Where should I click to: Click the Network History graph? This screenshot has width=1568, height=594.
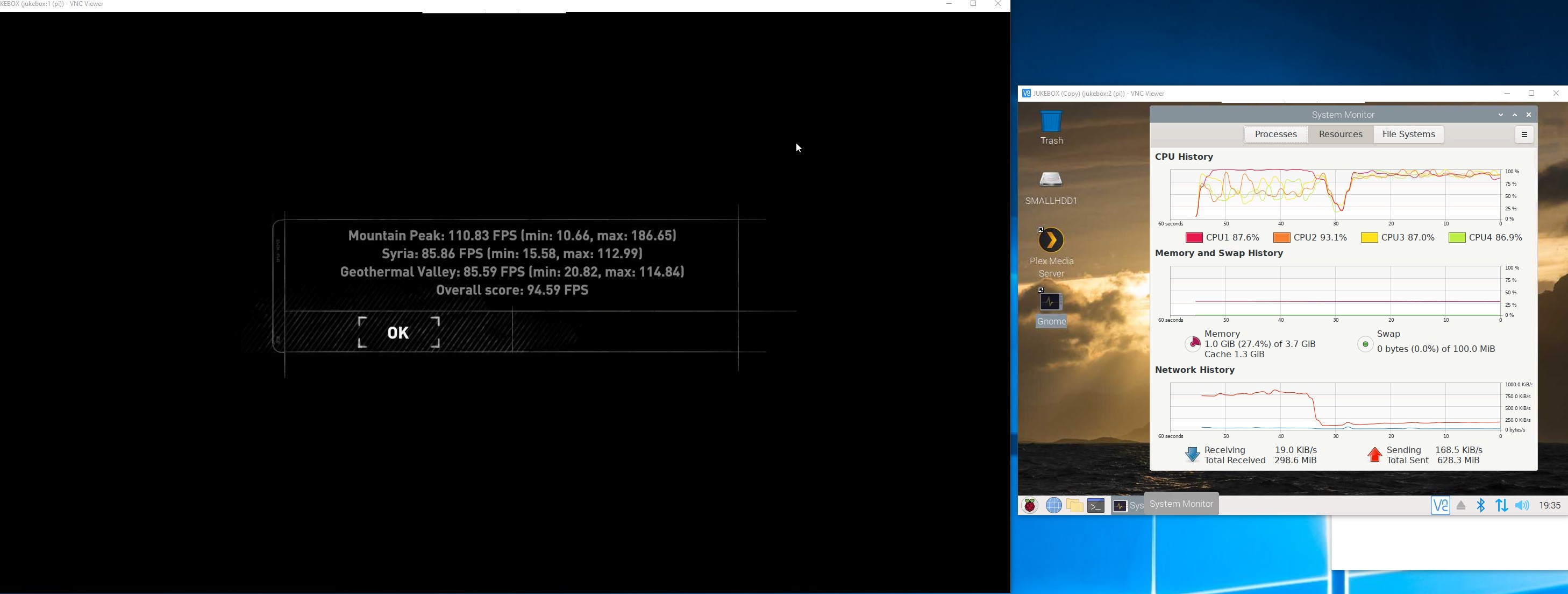click(1335, 408)
